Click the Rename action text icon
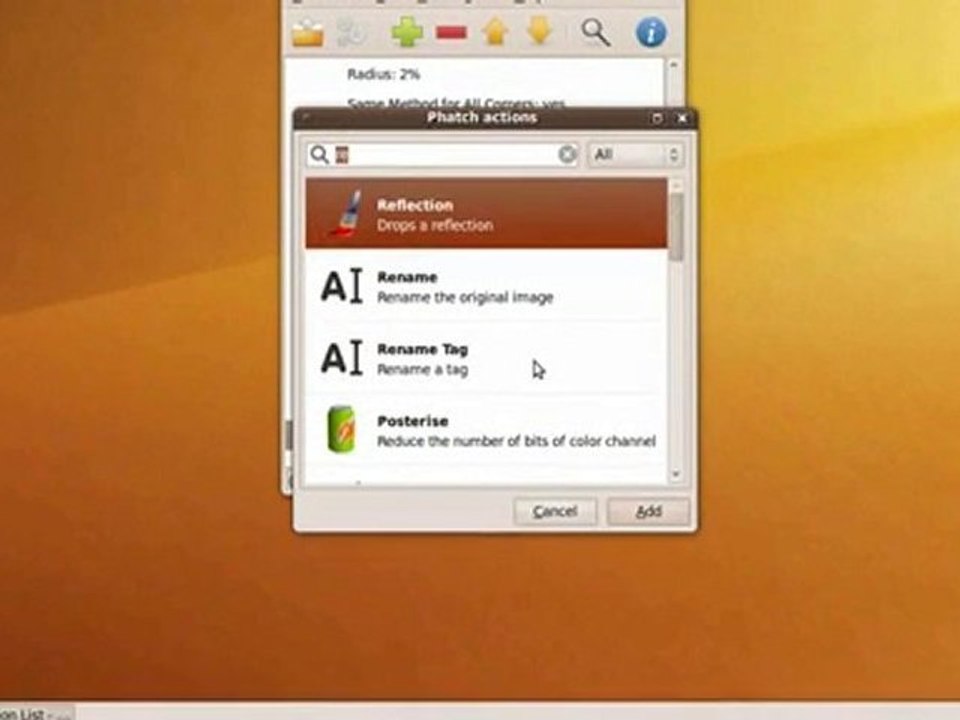This screenshot has width=960, height=720. (342, 285)
